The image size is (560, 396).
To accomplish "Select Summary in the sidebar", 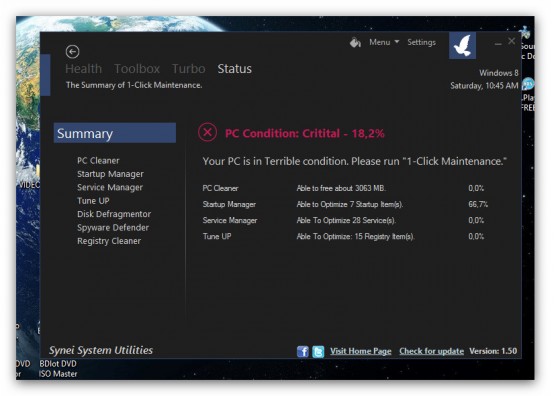I will 115,133.
